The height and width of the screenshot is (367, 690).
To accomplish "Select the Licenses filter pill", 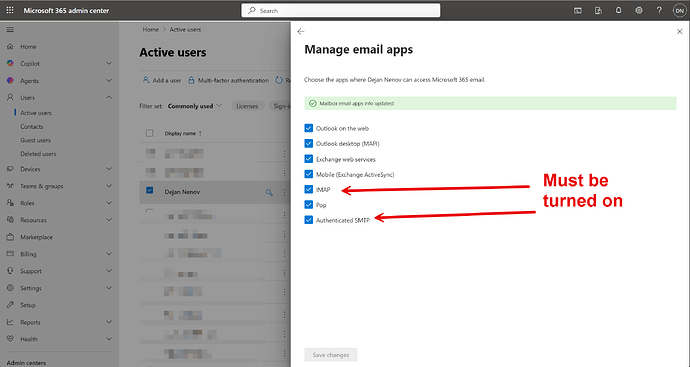I will (247, 106).
